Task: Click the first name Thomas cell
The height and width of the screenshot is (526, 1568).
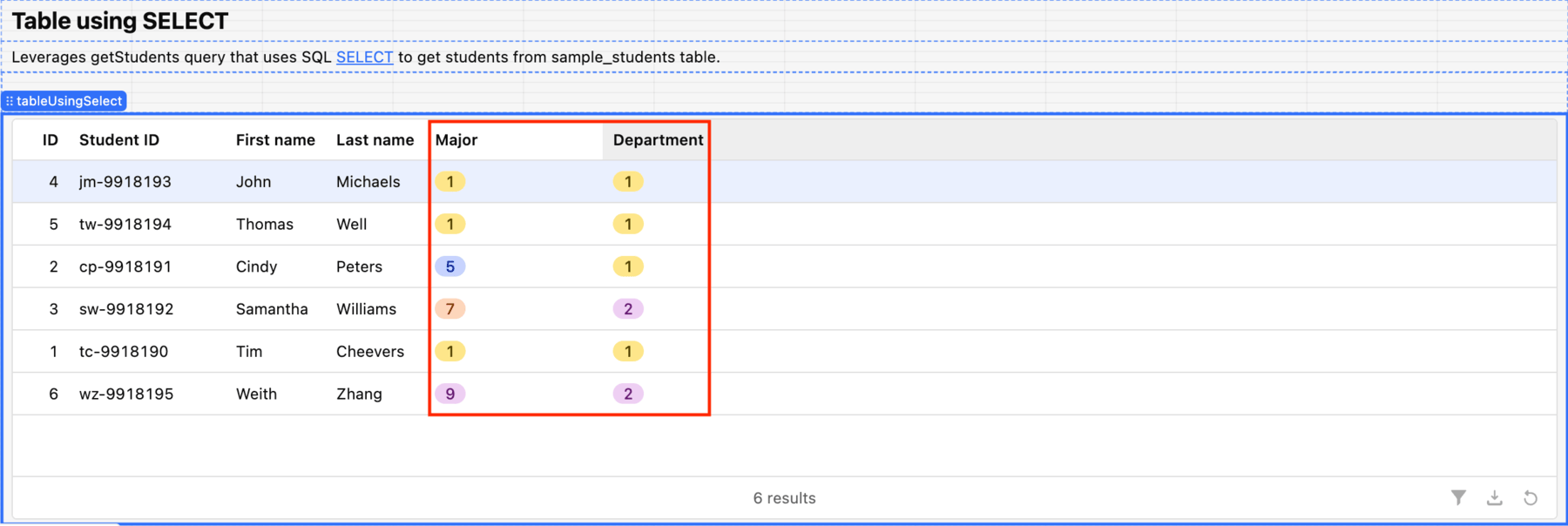Action: (265, 225)
